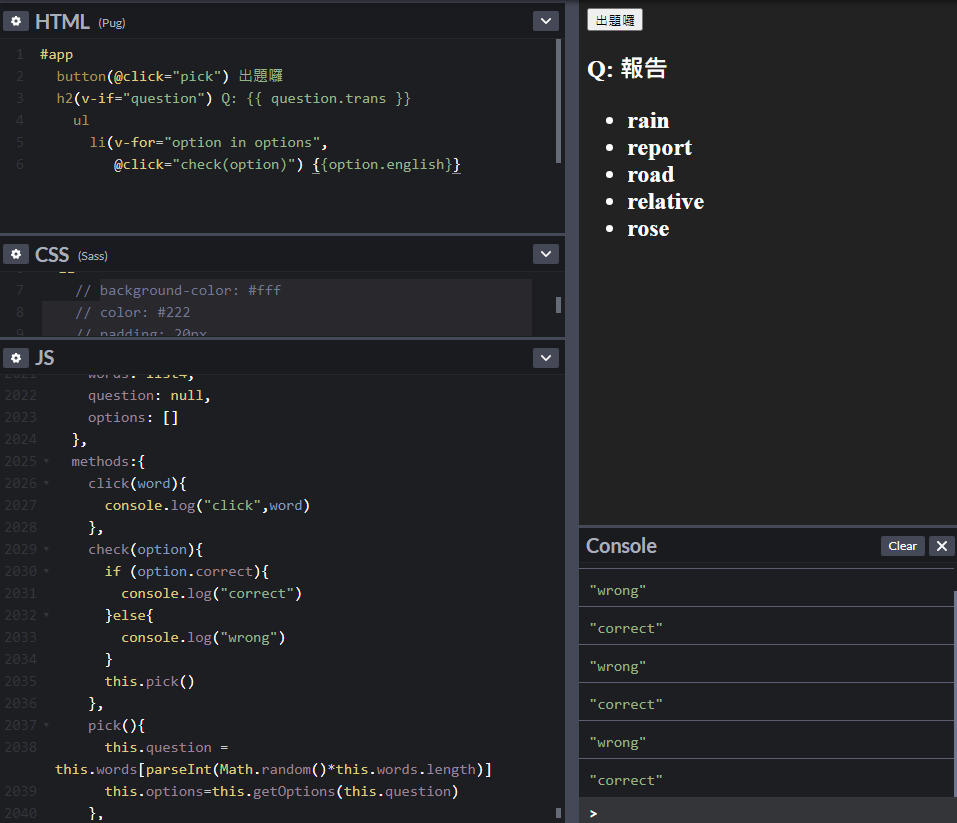957x823 pixels.
Task: Fold the pick() function at line 2037
Action: (46, 725)
